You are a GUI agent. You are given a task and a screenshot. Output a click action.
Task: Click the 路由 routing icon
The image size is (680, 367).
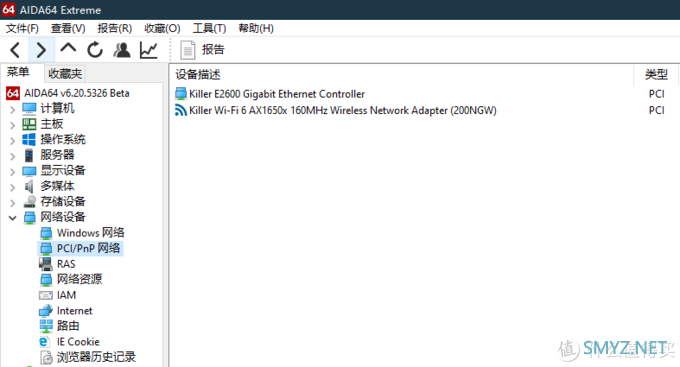point(46,326)
